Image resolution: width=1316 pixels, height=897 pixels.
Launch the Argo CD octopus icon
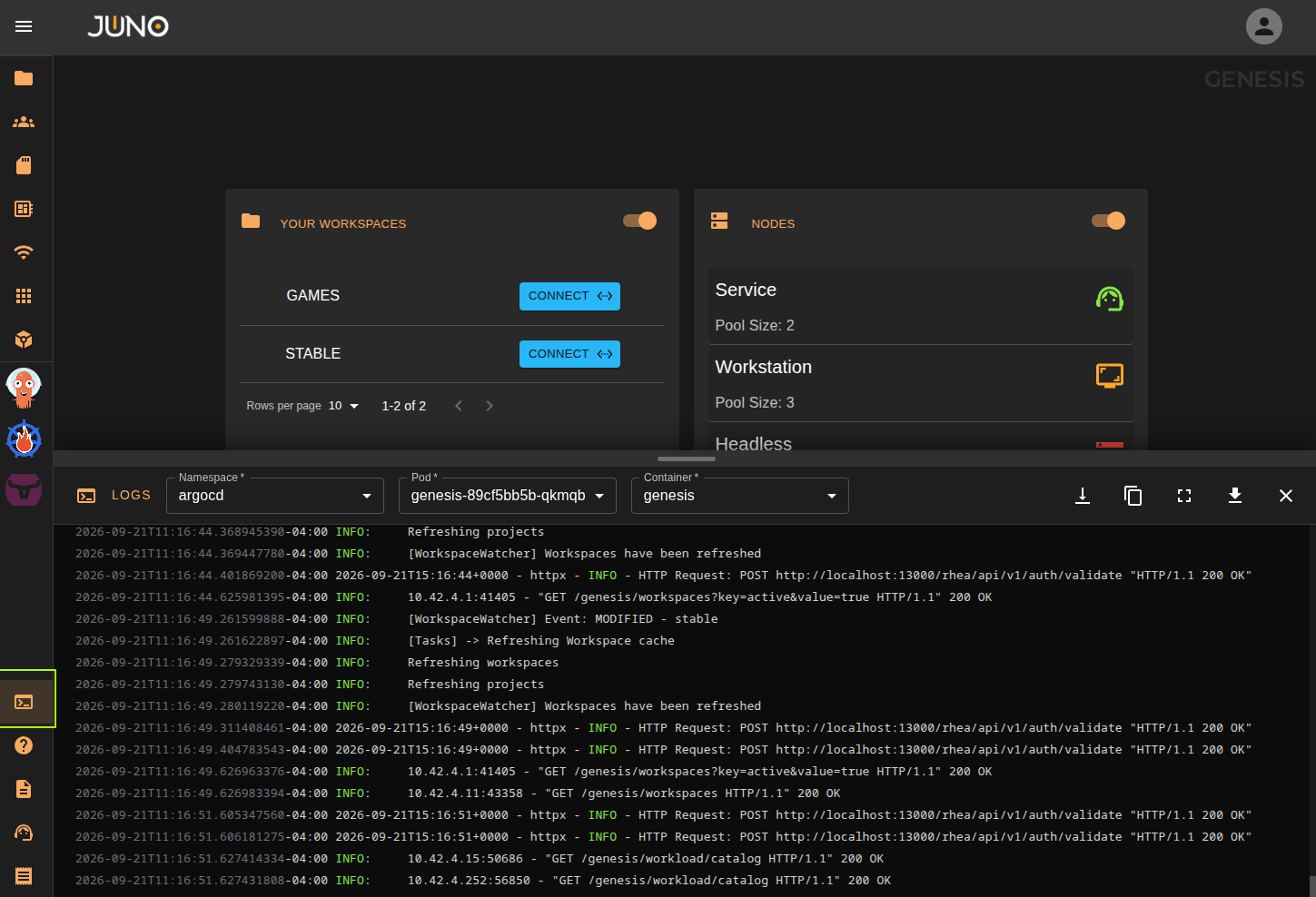[24, 388]
